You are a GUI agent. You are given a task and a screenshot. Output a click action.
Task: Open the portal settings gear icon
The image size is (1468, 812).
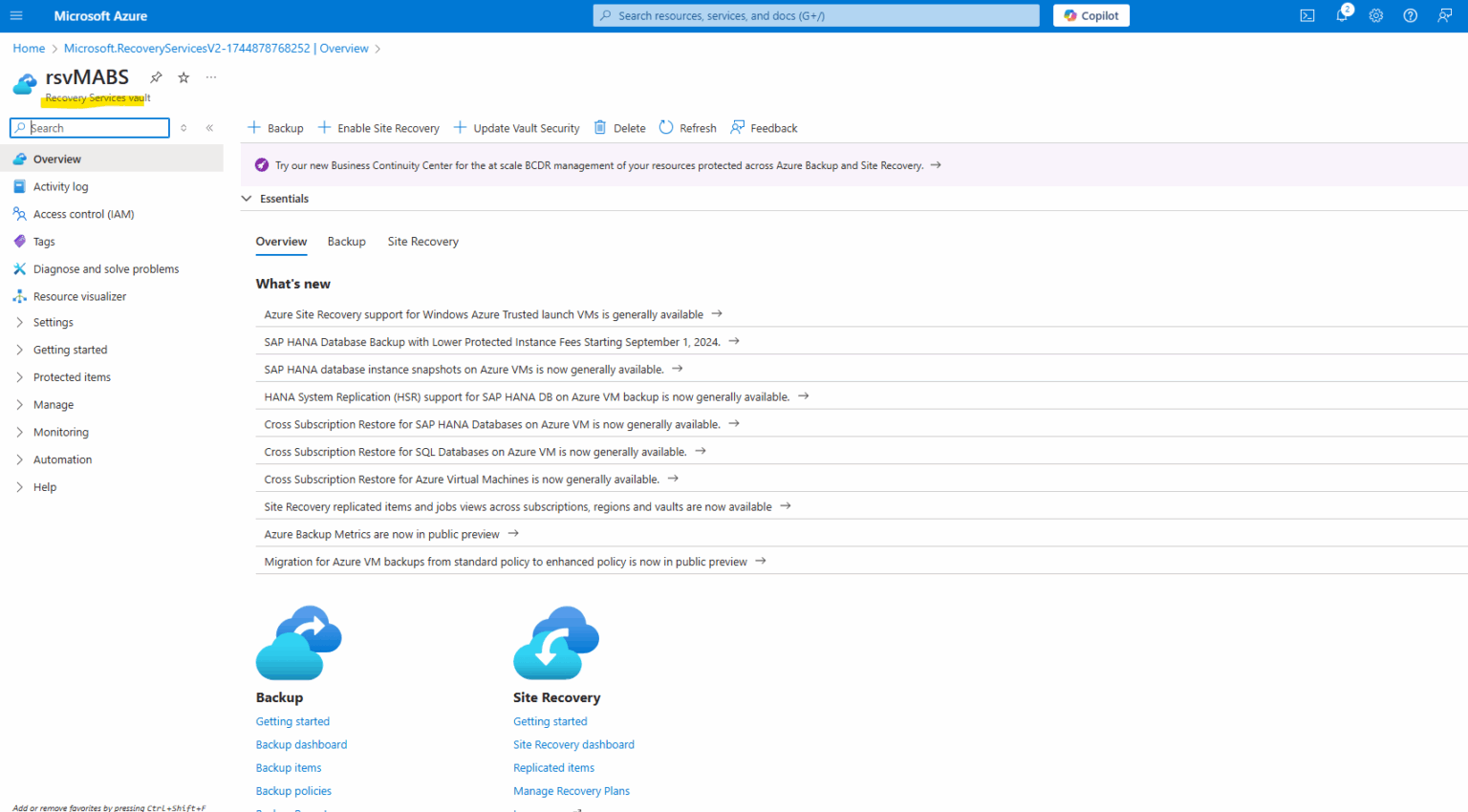click(1375, 16)
